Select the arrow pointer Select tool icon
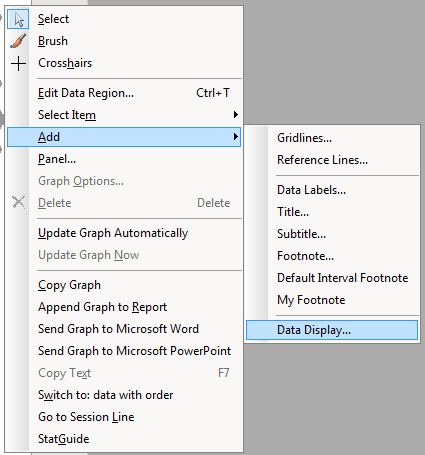Viewport: 425px width, 455px height. 18,19
